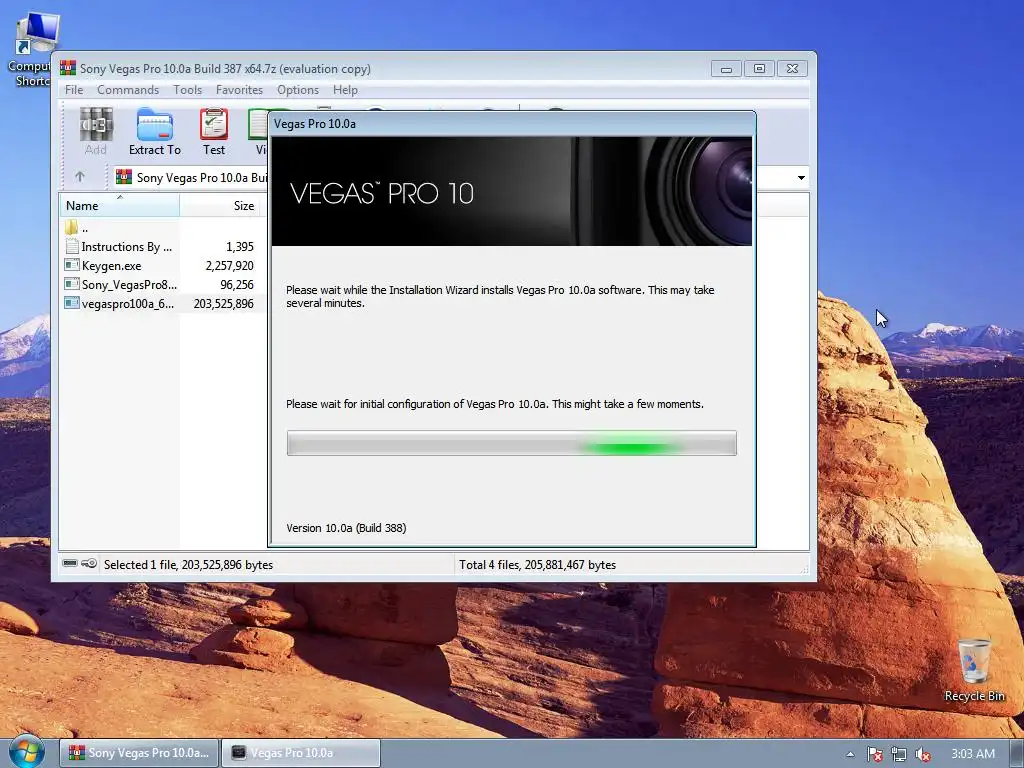This screenshot has height=768, width=1024.
Task: Click the Action Center flag tray icon
Action: [x=875, y=754]
